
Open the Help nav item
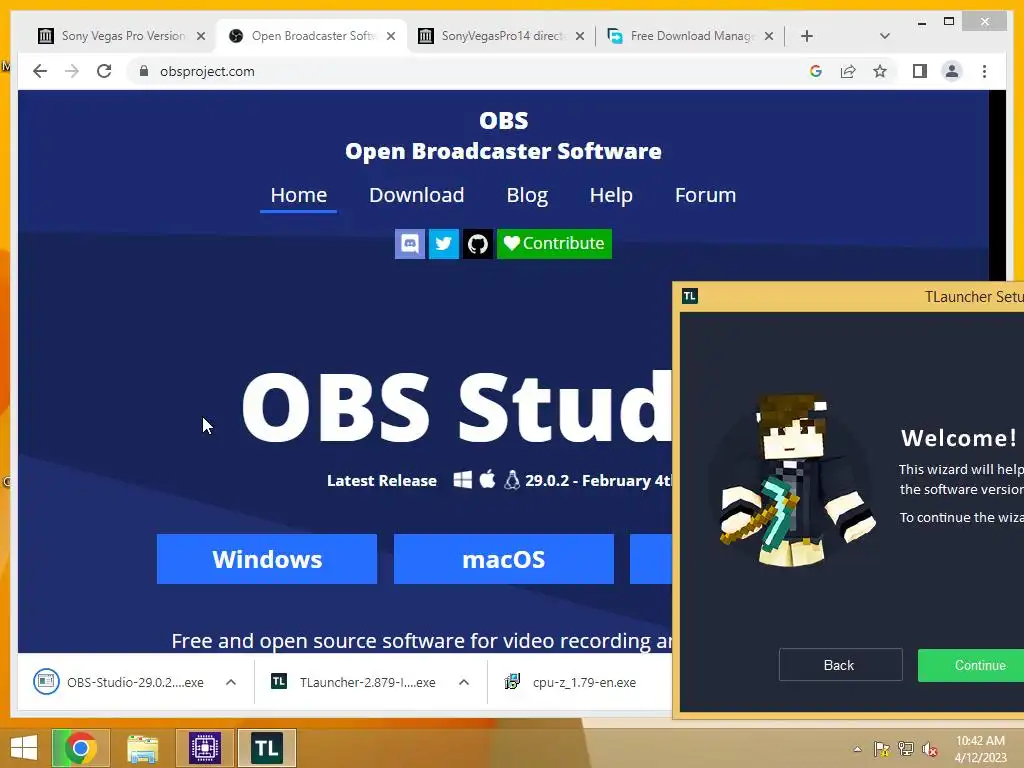[x=611, y=195]
